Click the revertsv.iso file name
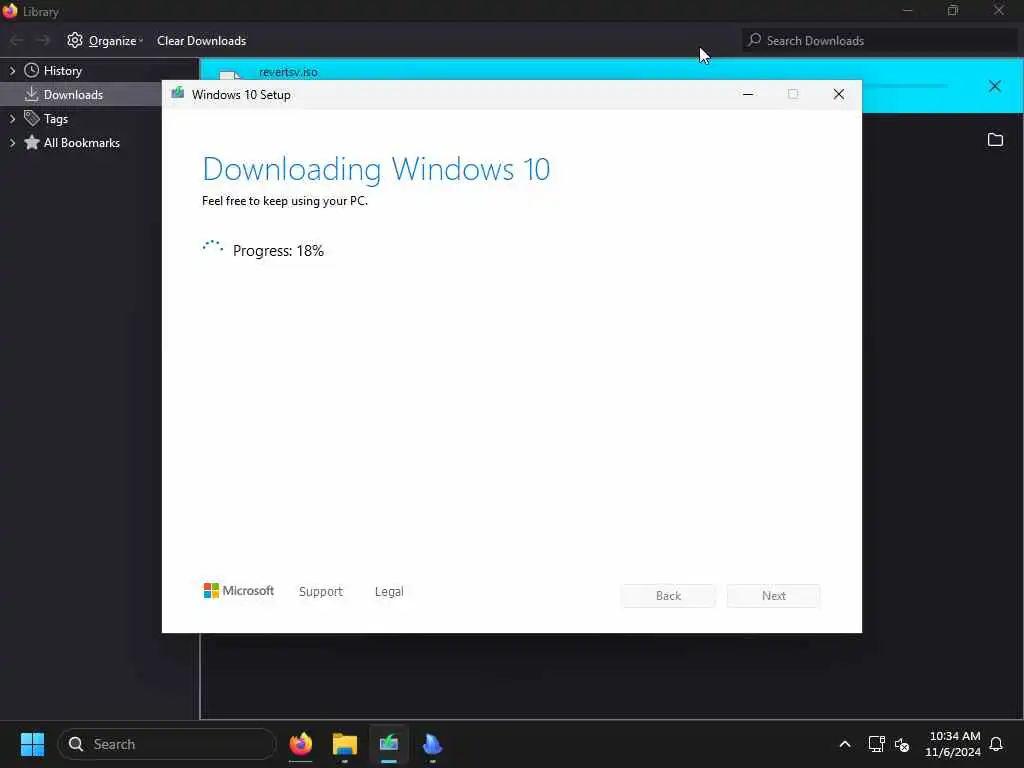The image size is (1024, 768). click(x=288, y=72)
